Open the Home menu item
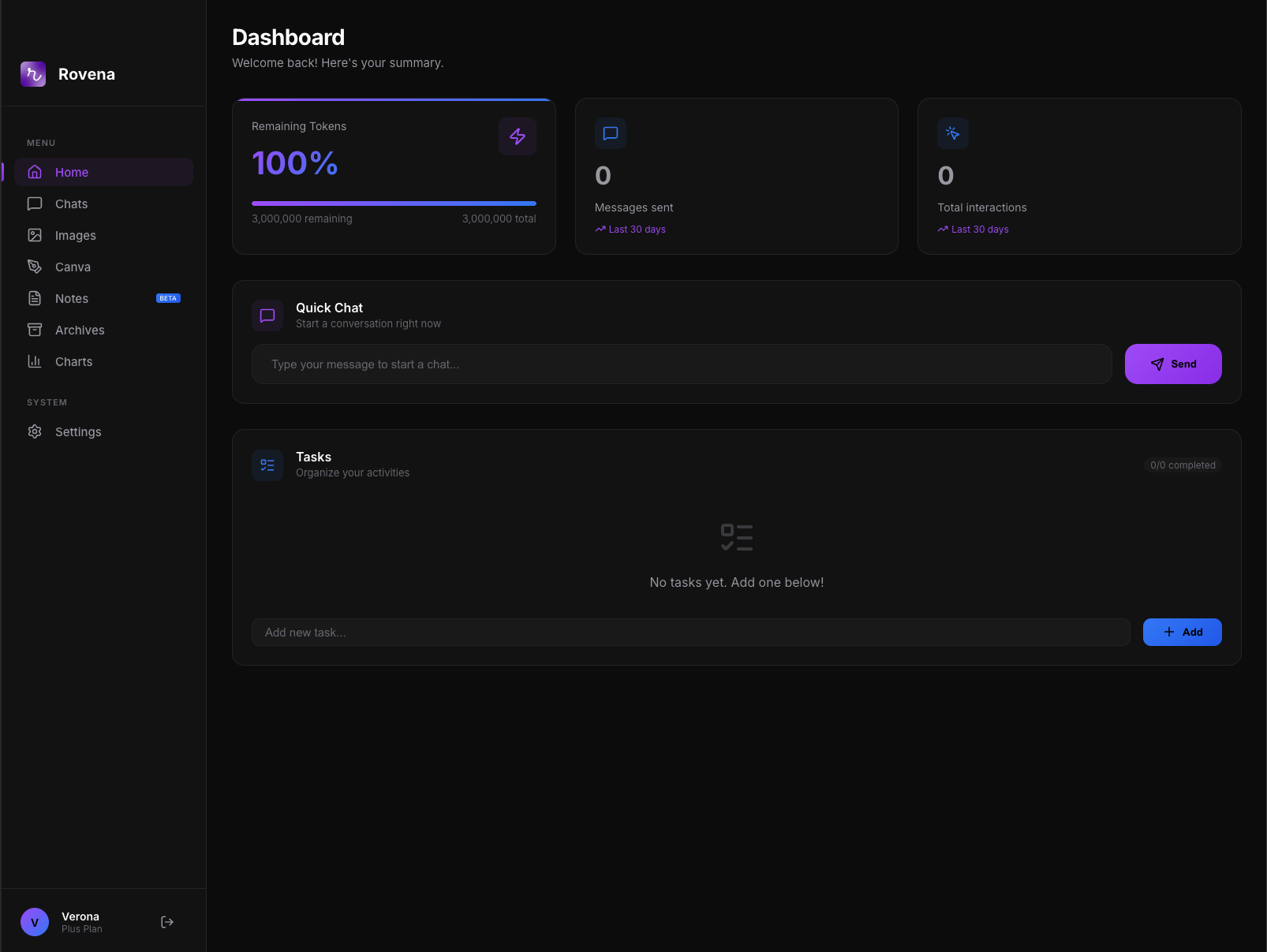Viewport: 1267px width, 952px height. point(103,172)
